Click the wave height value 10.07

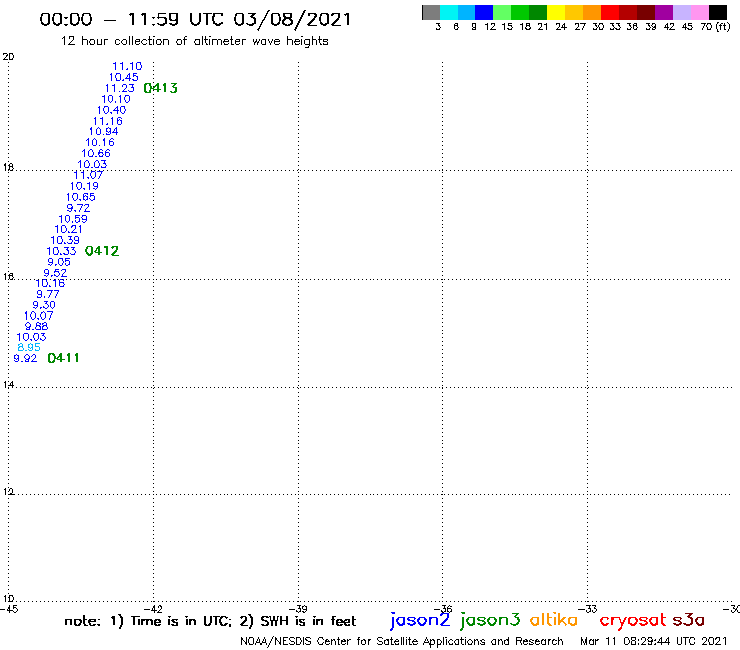point(39,316)
